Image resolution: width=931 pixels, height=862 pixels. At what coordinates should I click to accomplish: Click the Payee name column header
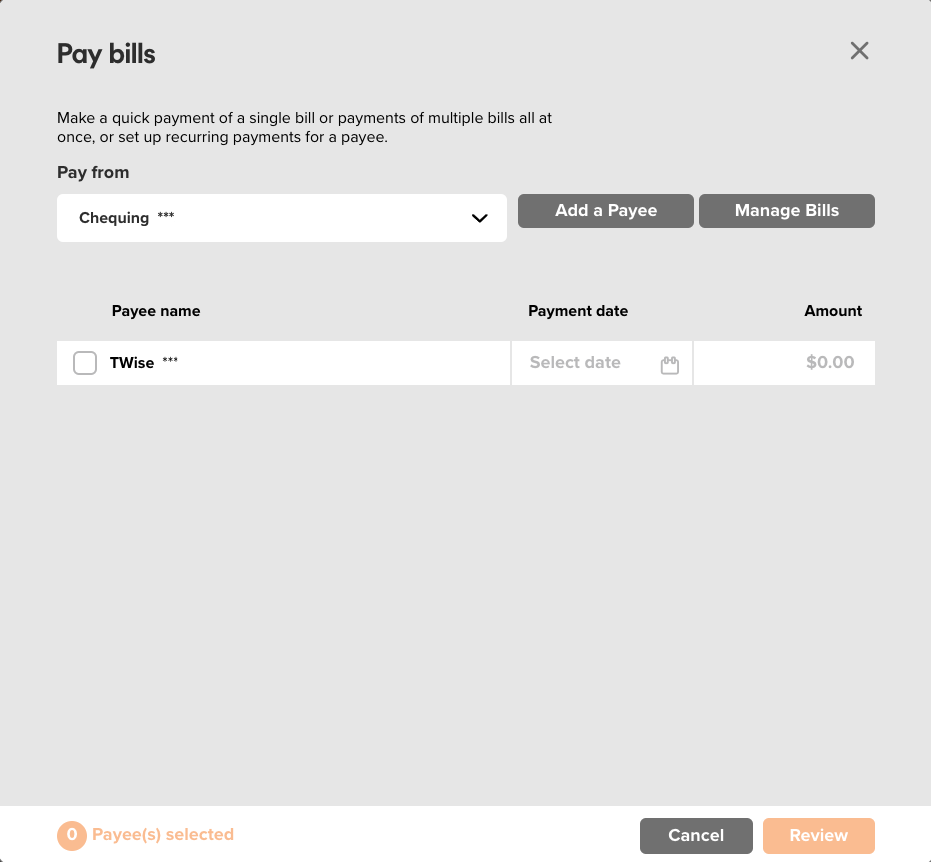(156, 311)
